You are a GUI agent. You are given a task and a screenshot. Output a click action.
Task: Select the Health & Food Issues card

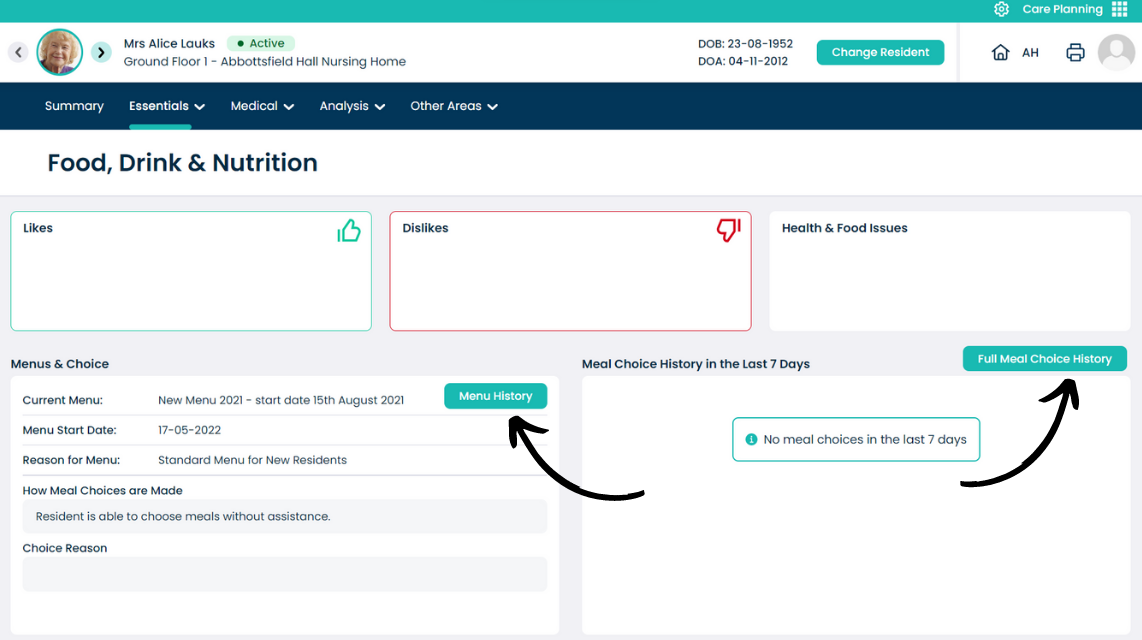point(950,271)
